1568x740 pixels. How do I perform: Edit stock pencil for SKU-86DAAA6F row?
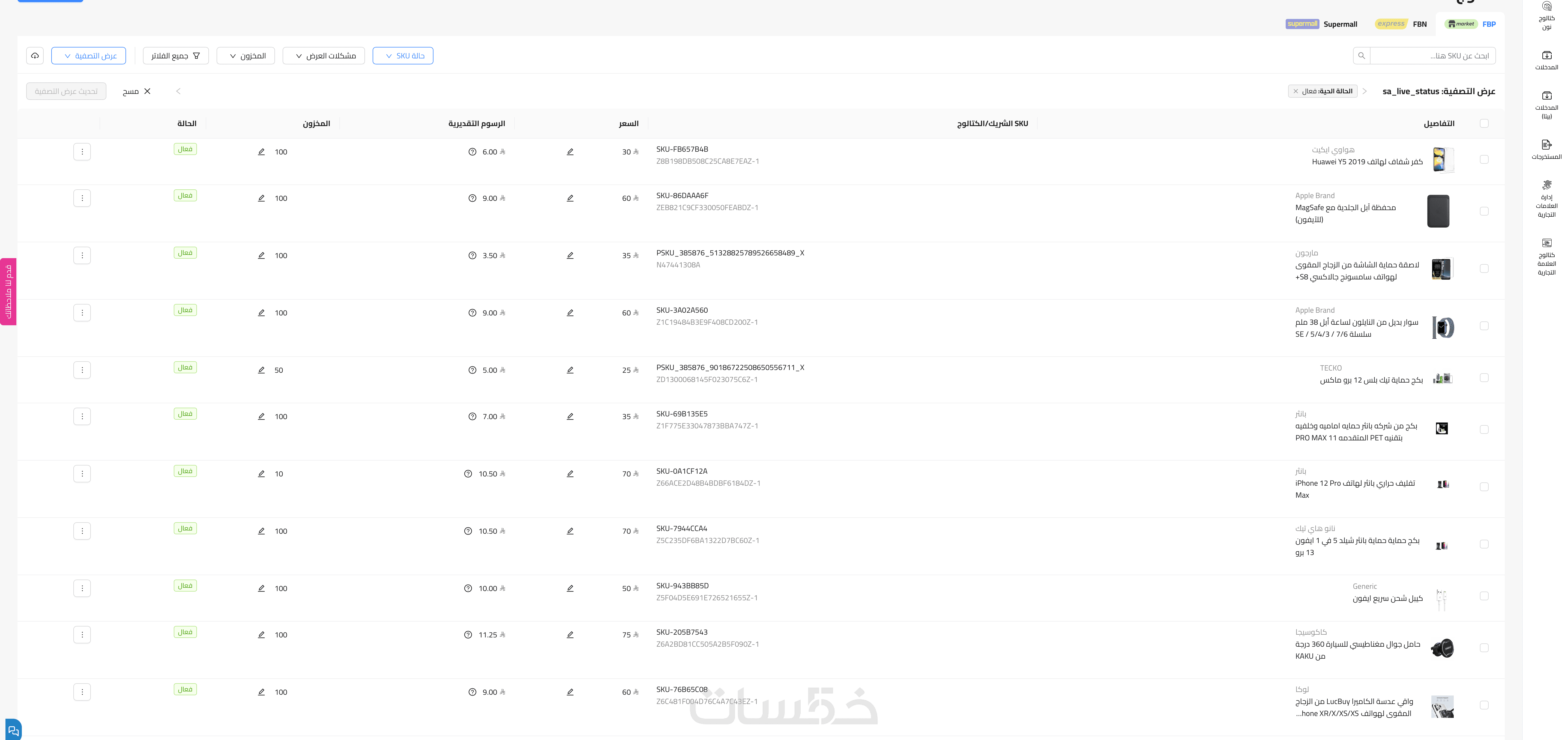tap(261, 198)
